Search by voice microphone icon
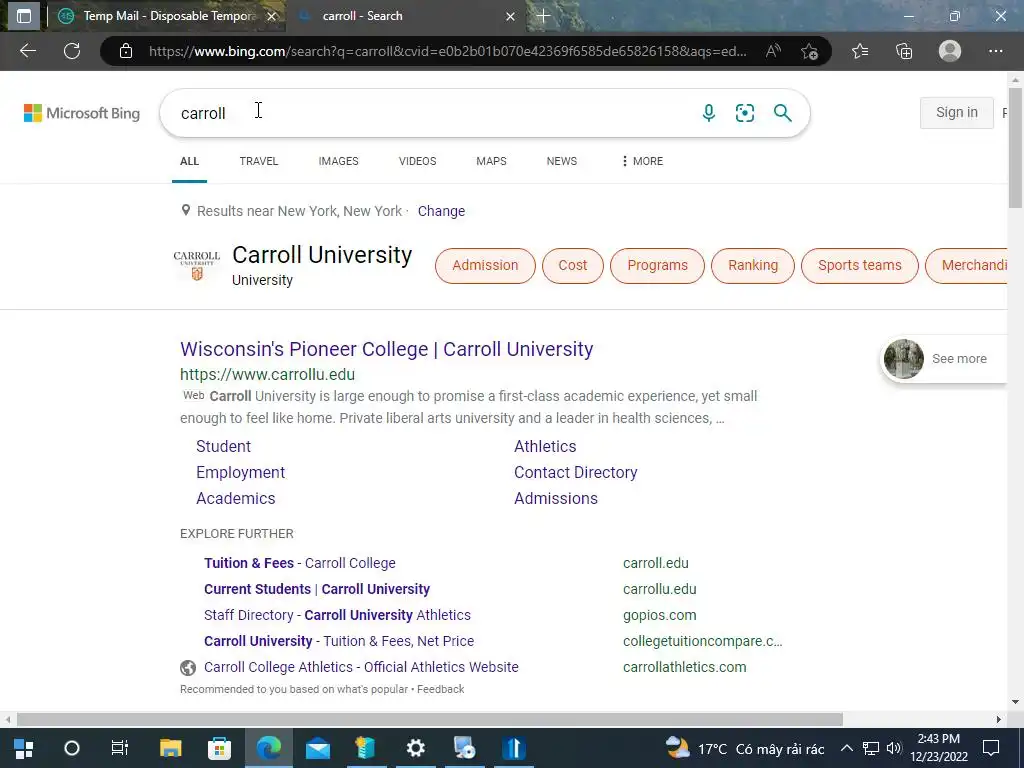The image size is (1024, 768). (709, 113)
